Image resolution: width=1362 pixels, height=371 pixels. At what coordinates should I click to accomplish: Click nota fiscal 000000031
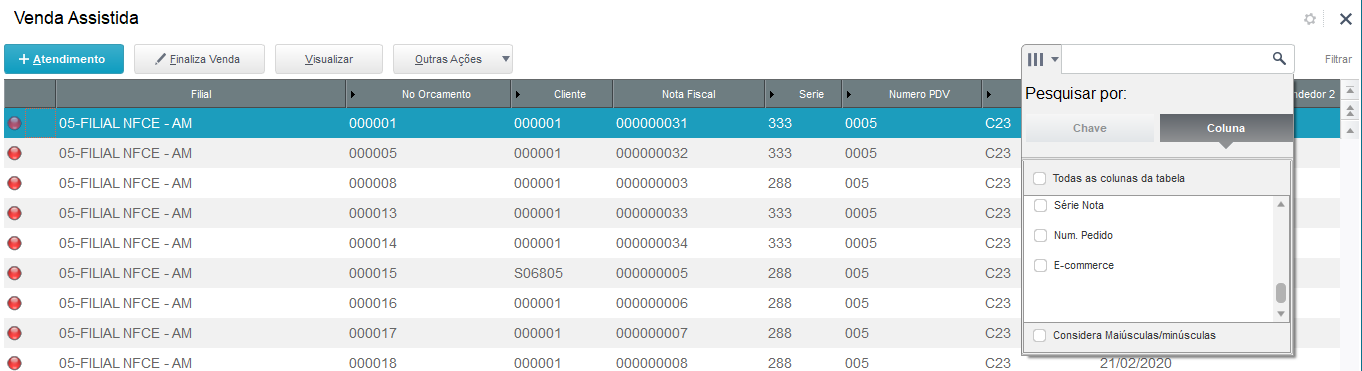click(652, 124)
